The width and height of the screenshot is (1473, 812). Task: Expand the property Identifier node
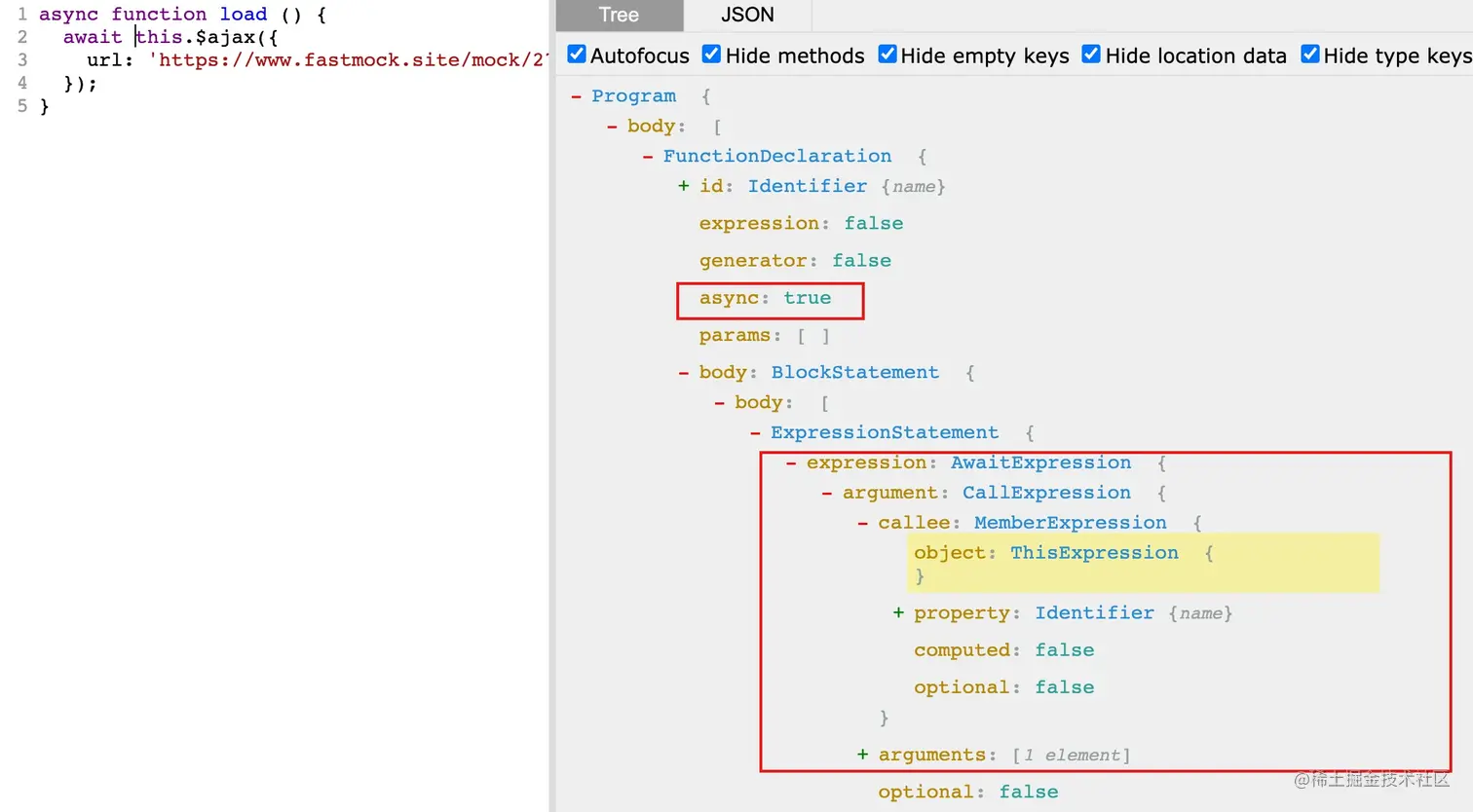[x=897, y=612]
